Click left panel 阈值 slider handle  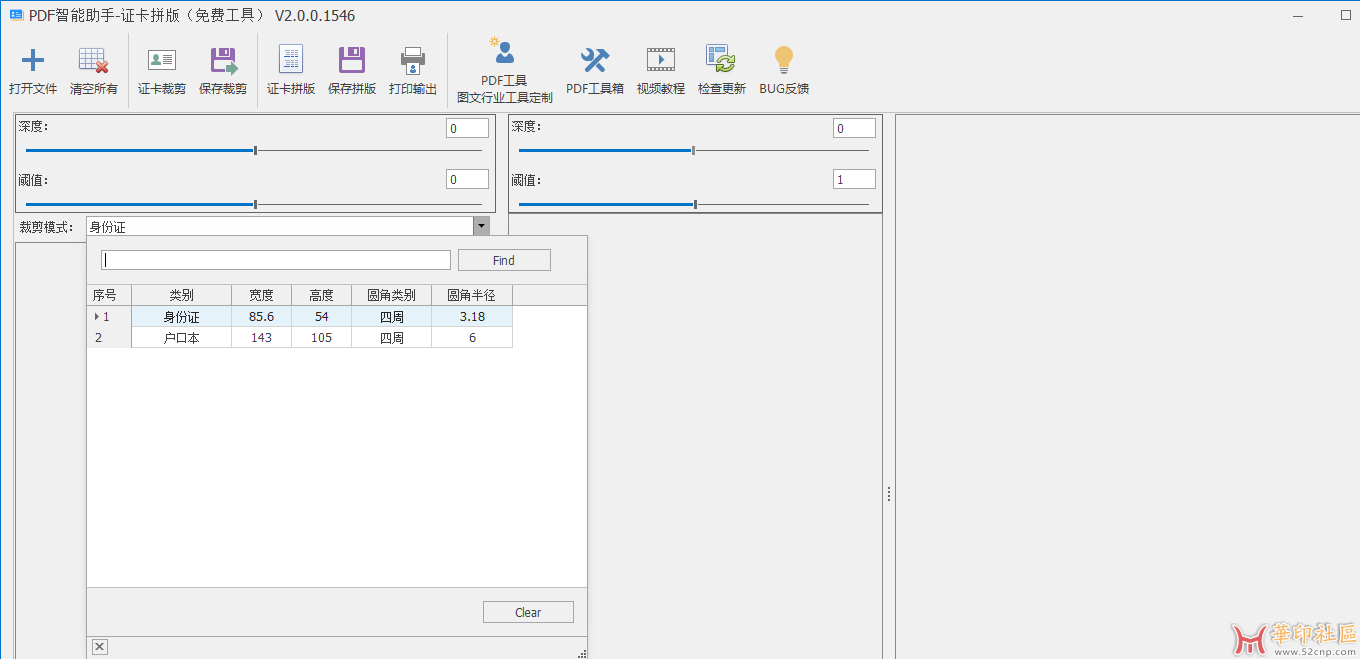[x=256, y=204]
